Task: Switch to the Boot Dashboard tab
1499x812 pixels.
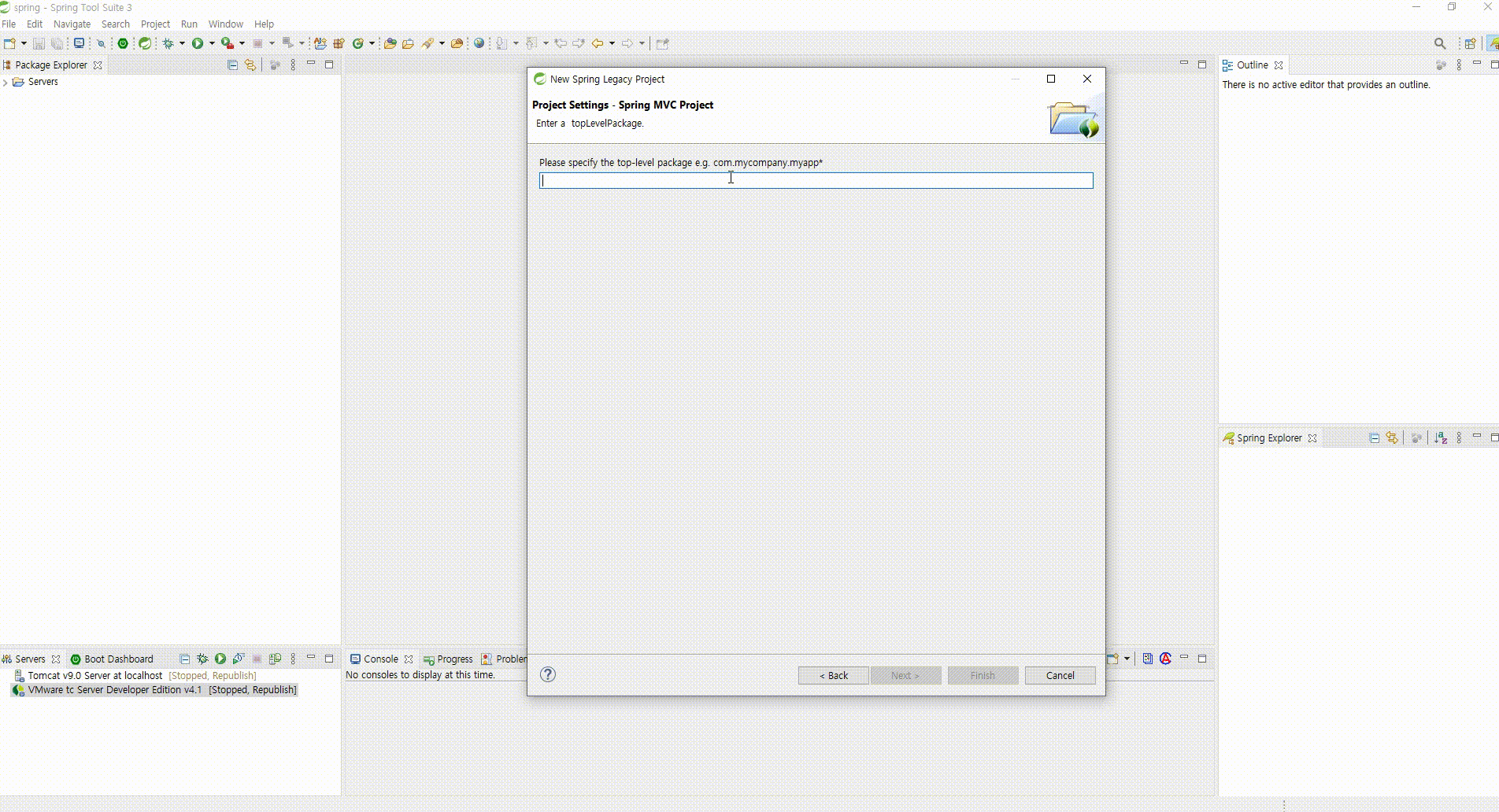Action: coord(112,659)
